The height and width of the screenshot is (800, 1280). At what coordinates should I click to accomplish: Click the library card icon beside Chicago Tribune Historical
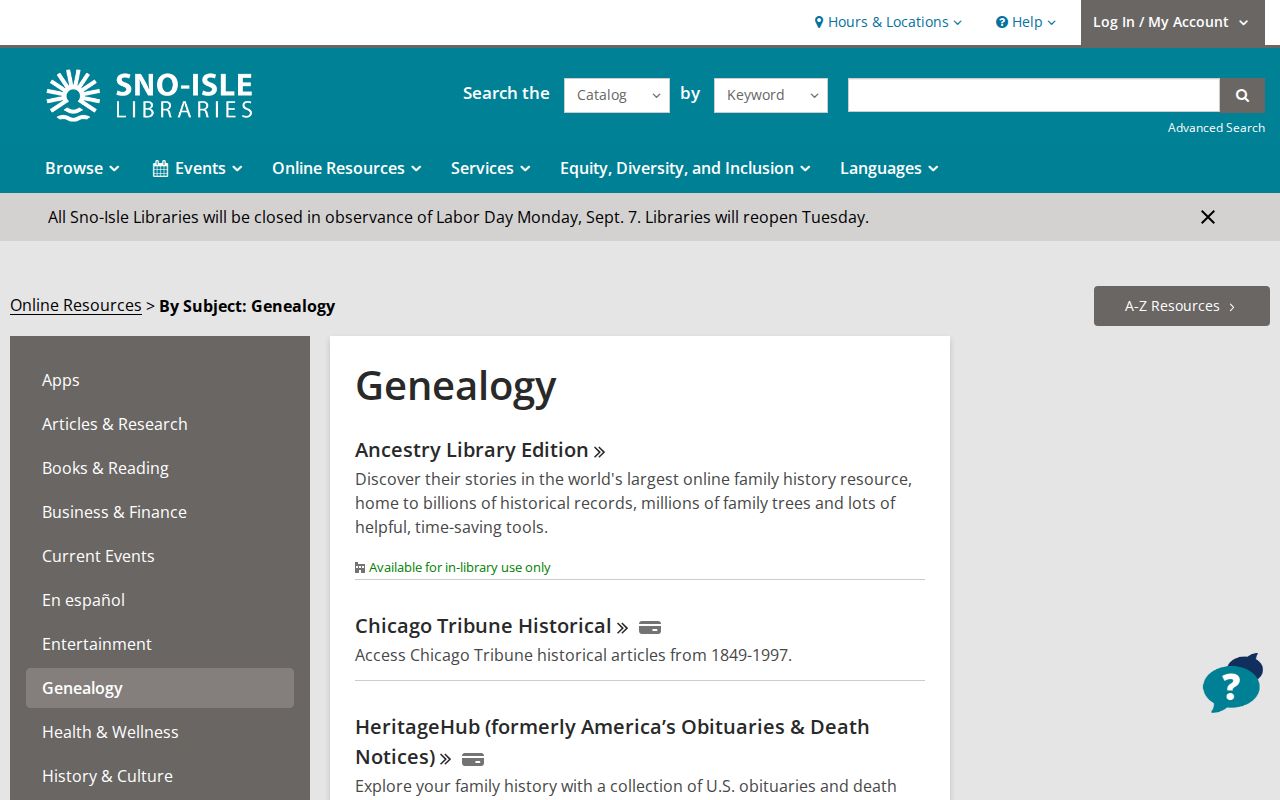(650, 628)
